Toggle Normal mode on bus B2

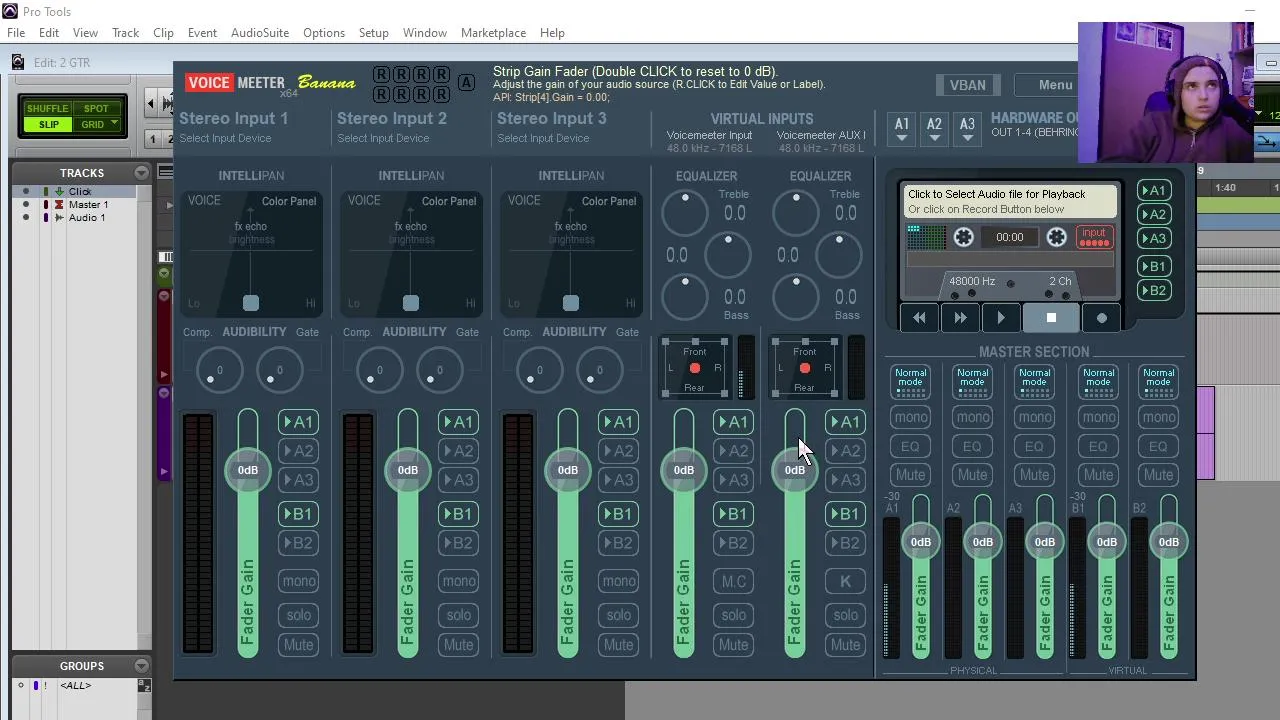[x=1158, y=380]
